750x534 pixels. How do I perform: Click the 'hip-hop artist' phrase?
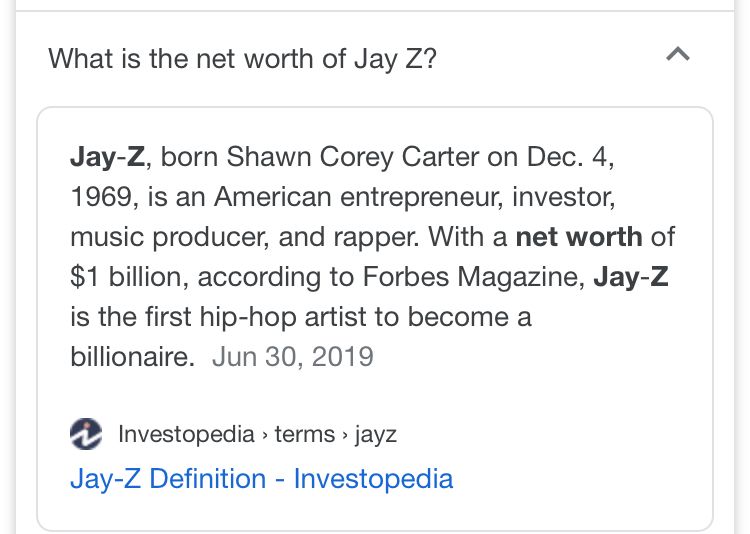click(x=283, y=317)
